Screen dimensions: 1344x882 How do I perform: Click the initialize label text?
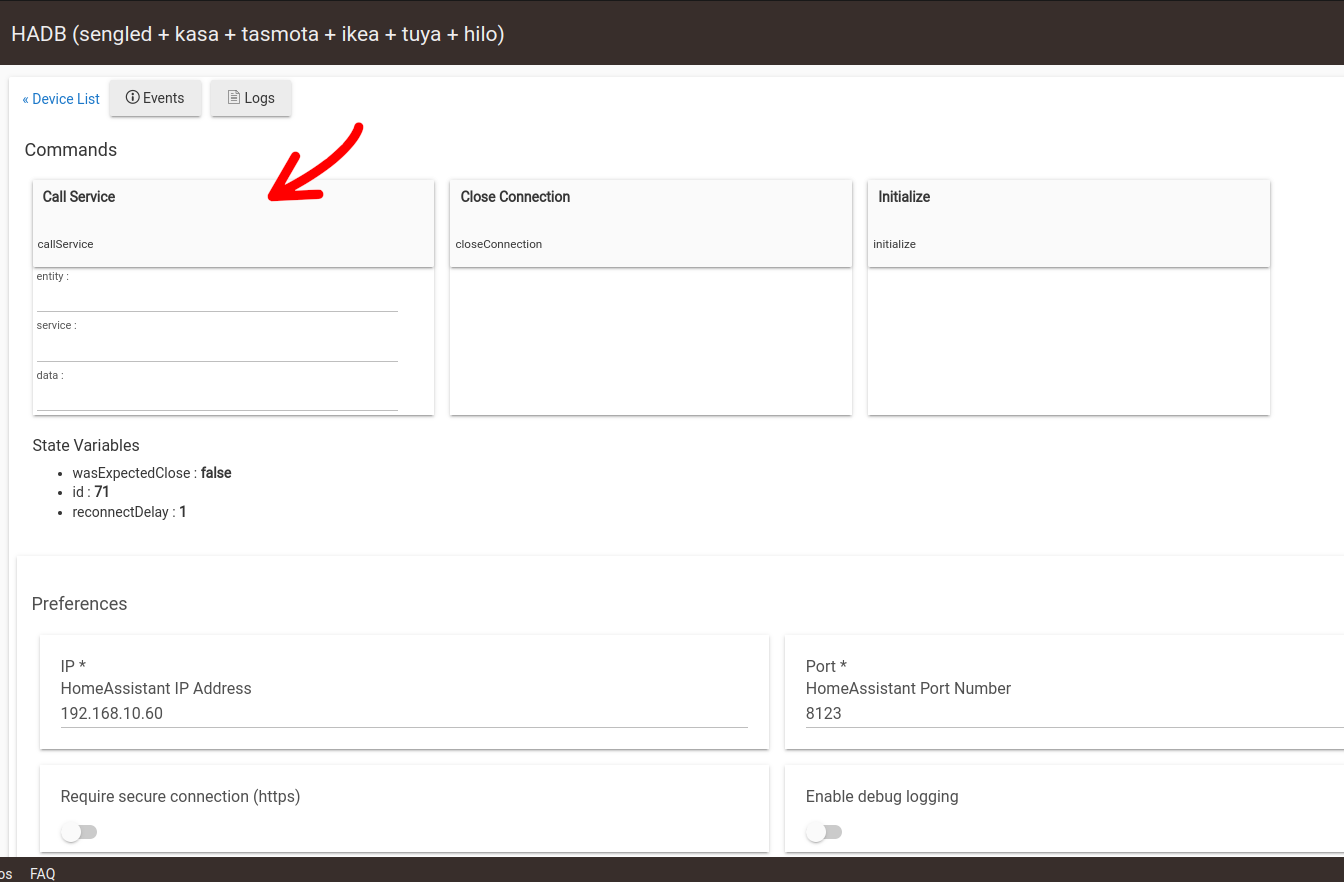tap(895, 244)
